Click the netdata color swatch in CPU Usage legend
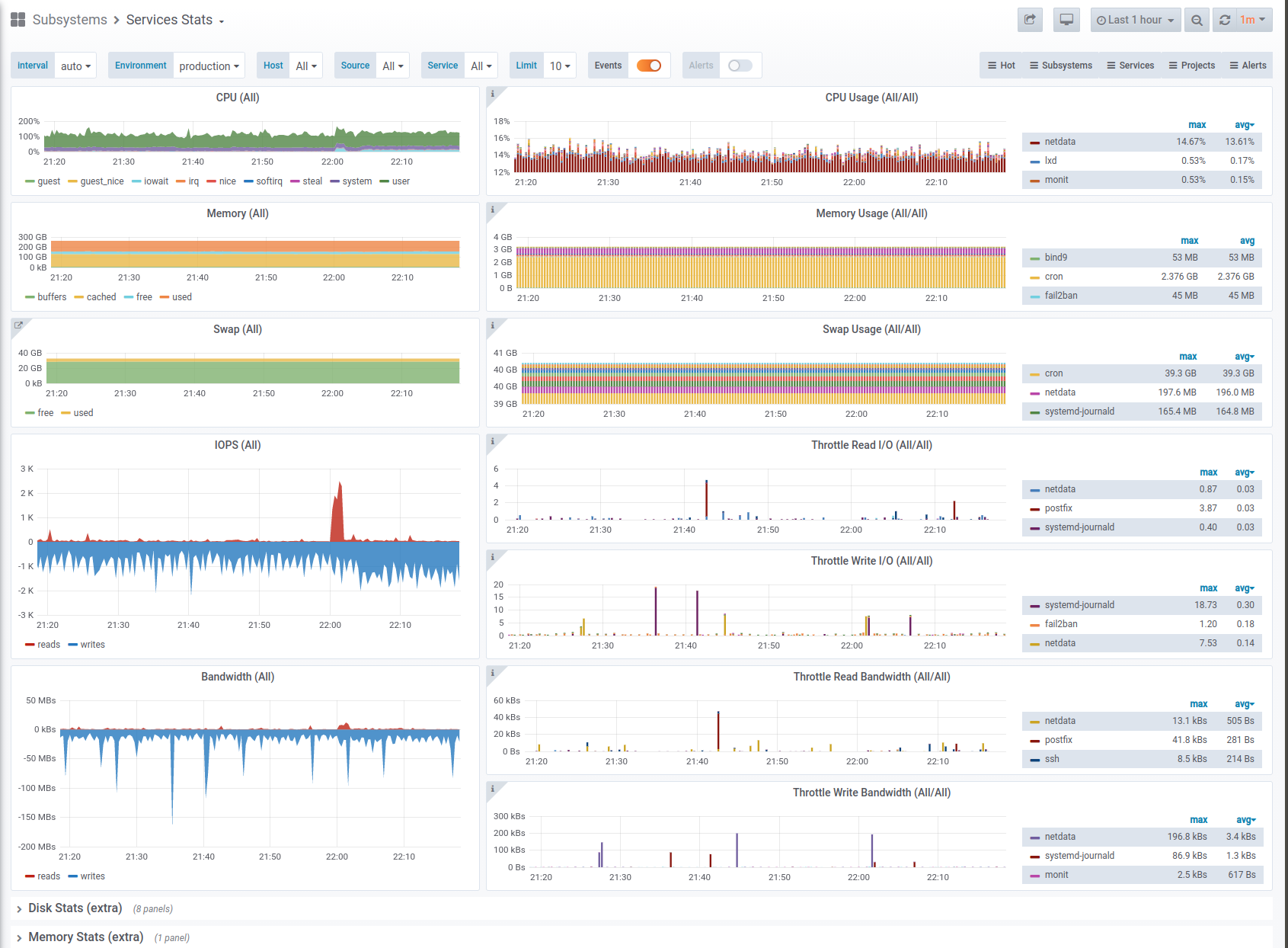 pyautogui.click(x=1034, y=143)
